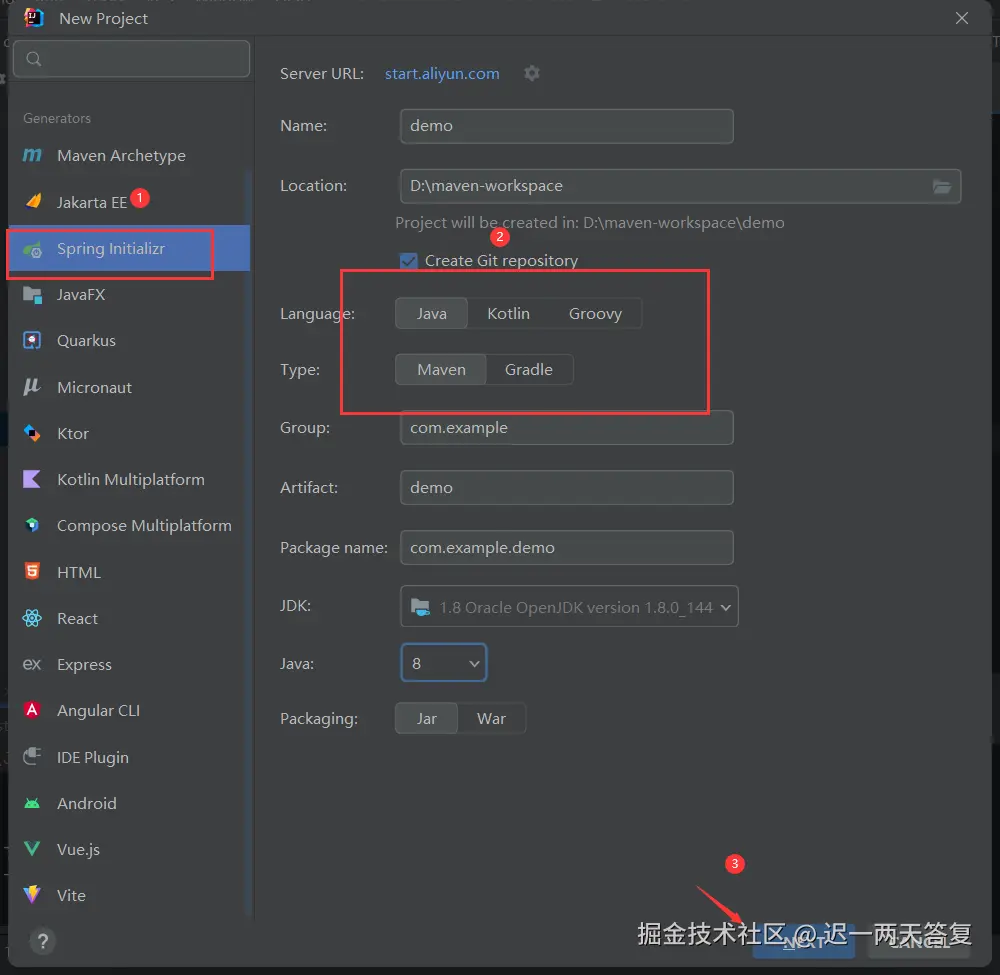Select Maven Archetype generator
The image size is (1000, 975).
coord(129,156)
